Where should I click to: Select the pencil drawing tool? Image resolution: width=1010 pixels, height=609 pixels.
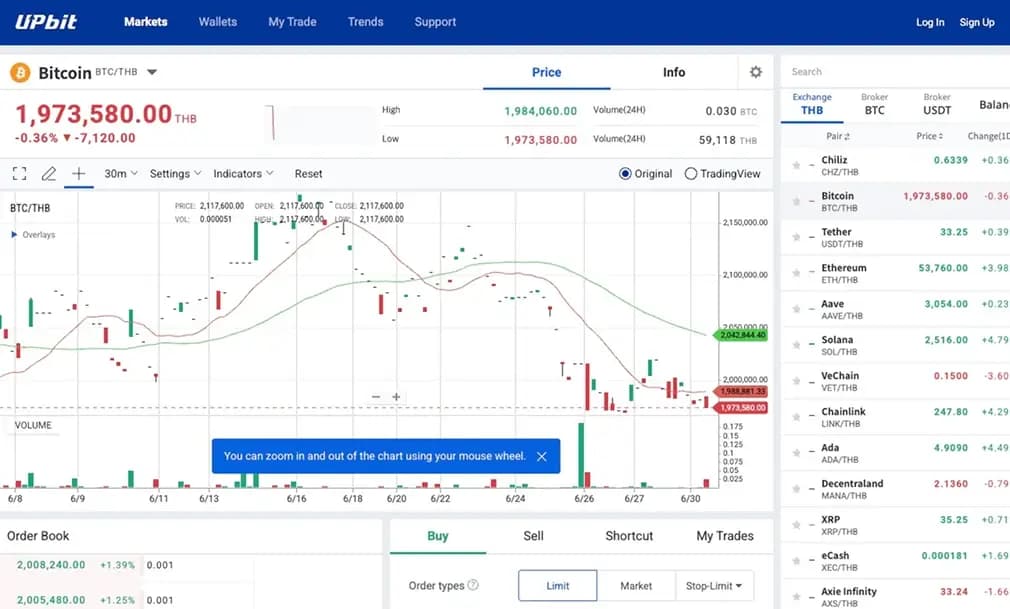click(49, 173)
